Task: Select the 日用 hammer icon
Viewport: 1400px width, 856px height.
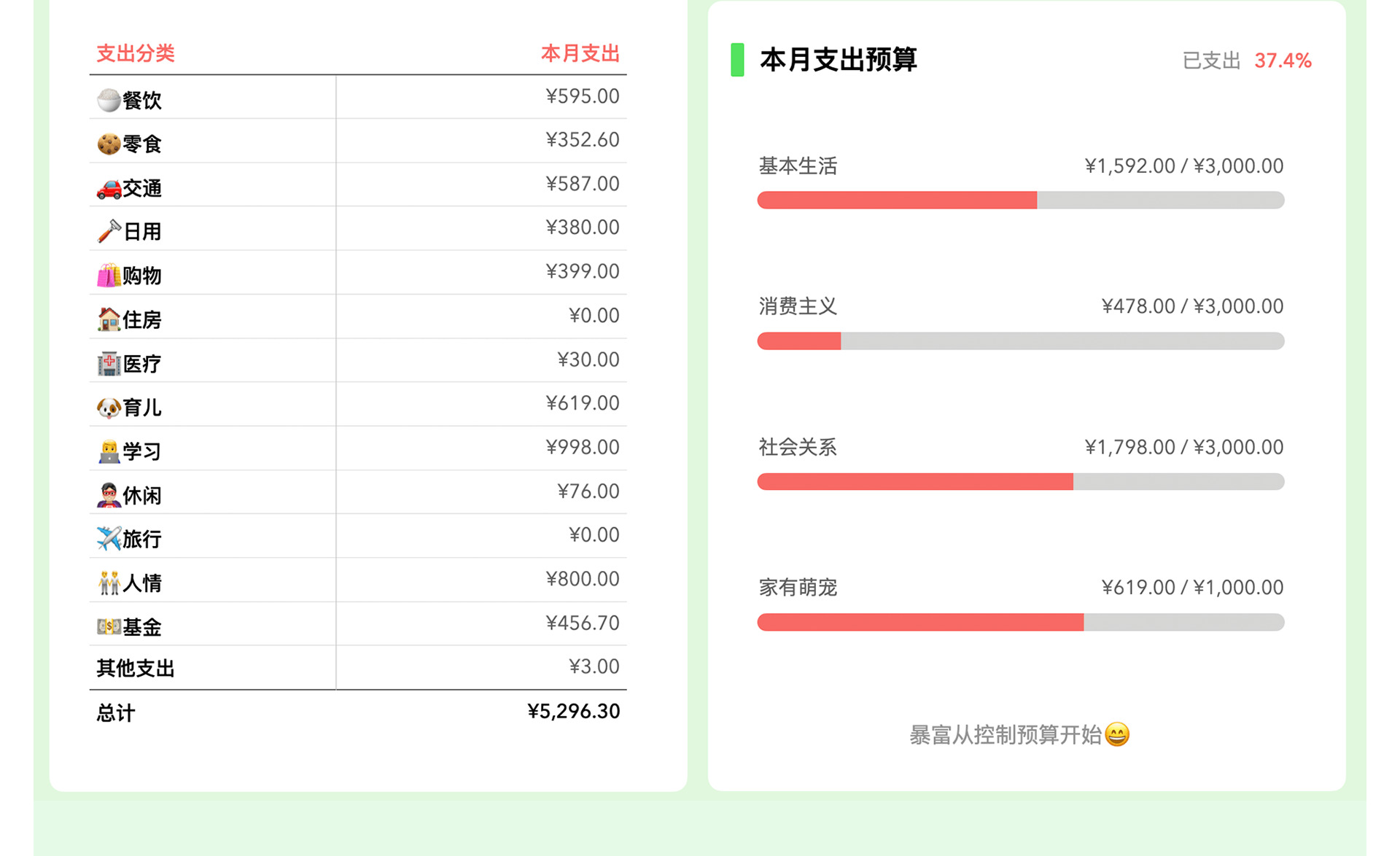Action: [x=108, y=231]
